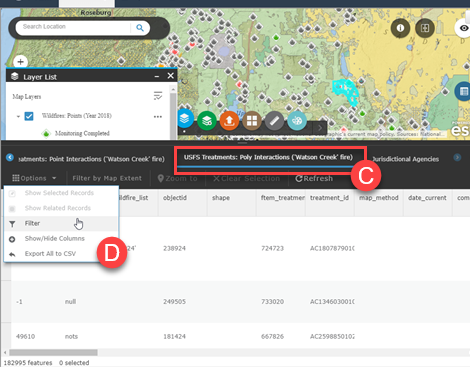Image resolution: width=470 pixels, height=367 pixels.
Task: Open the blue Layer List widget
Action: click(184, 119)
